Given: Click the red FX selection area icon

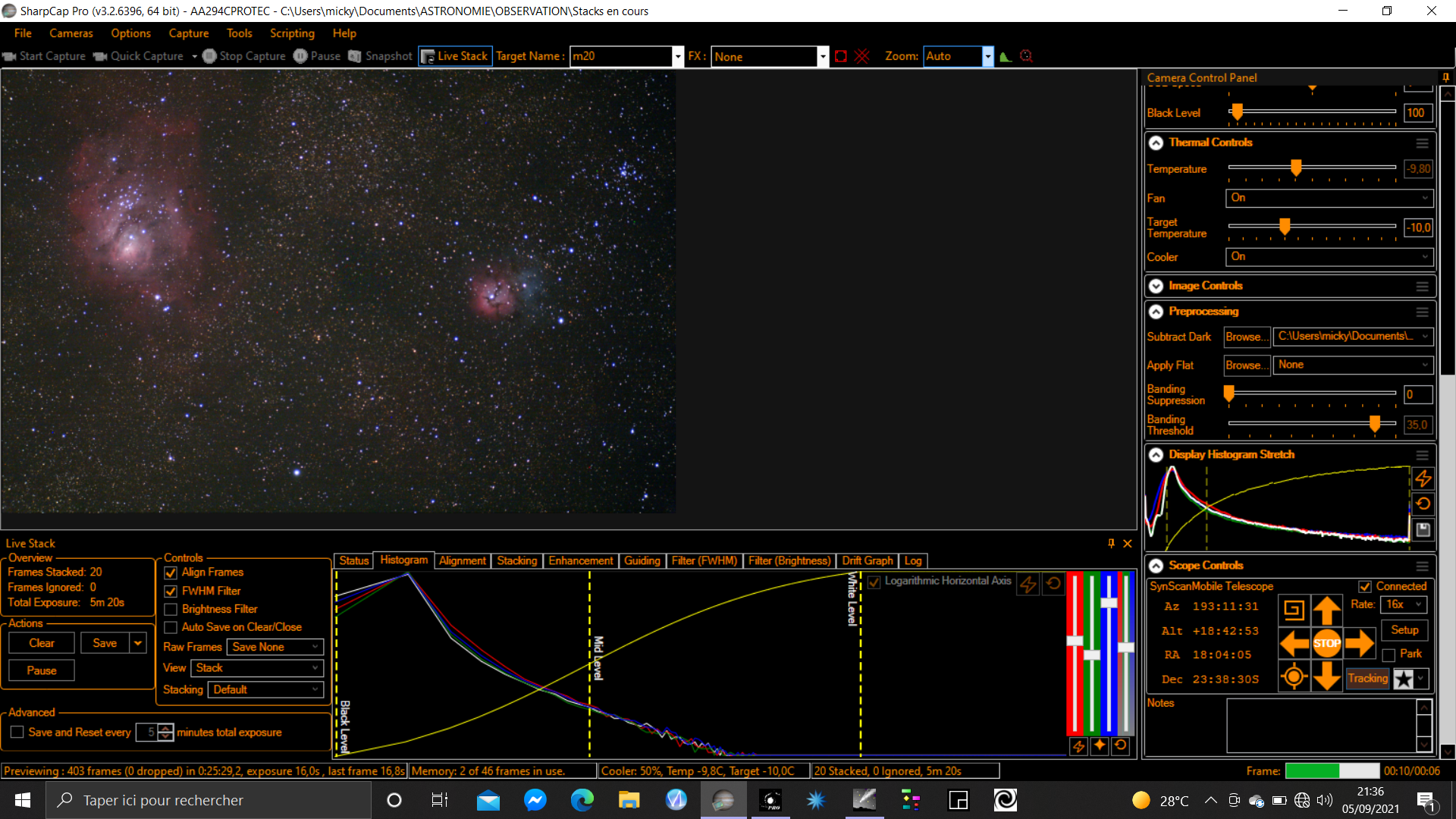Looking at the screenshot, I should (x=840, y=56).
